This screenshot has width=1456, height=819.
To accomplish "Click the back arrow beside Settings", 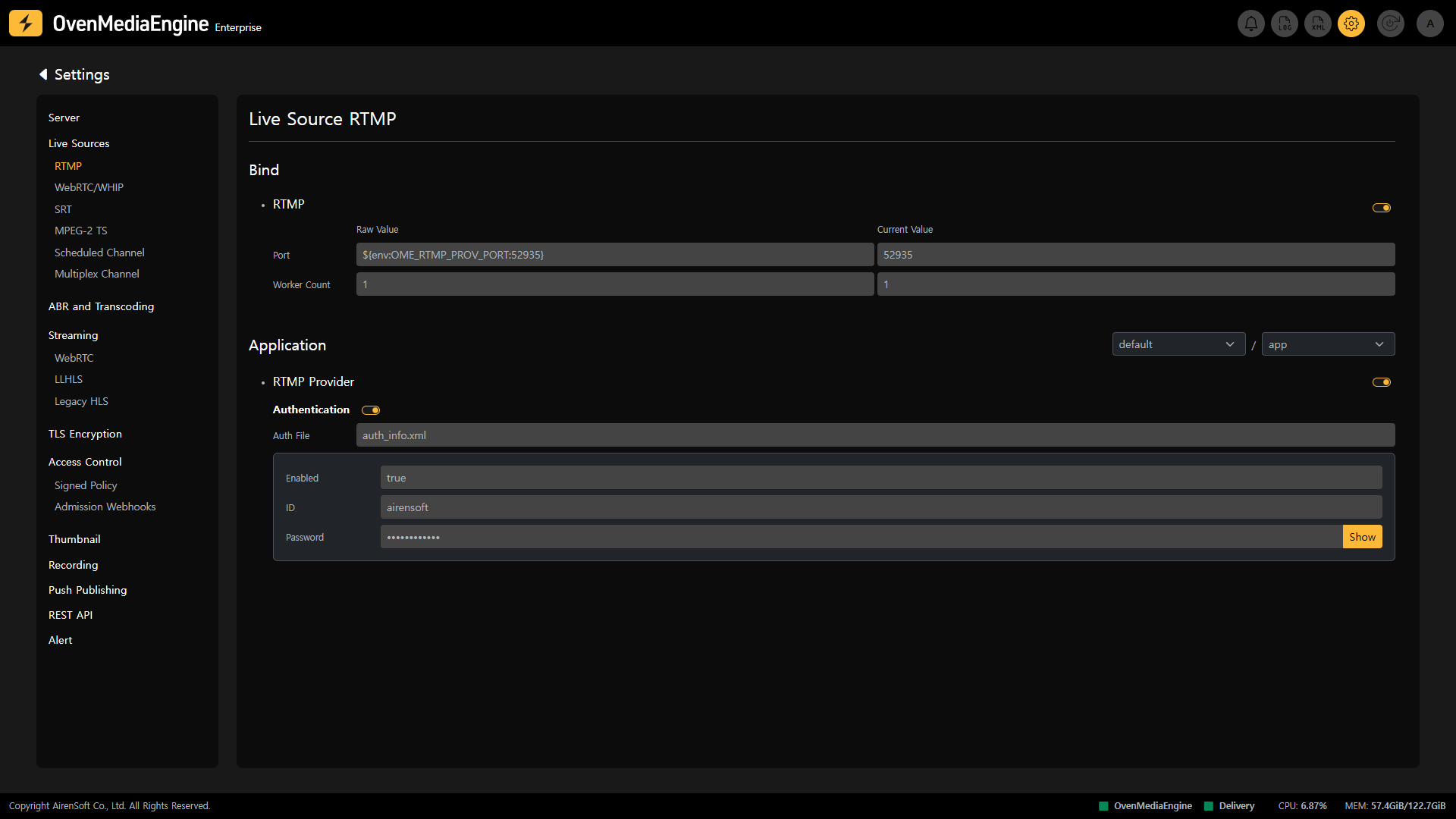I will click(43, 74).
